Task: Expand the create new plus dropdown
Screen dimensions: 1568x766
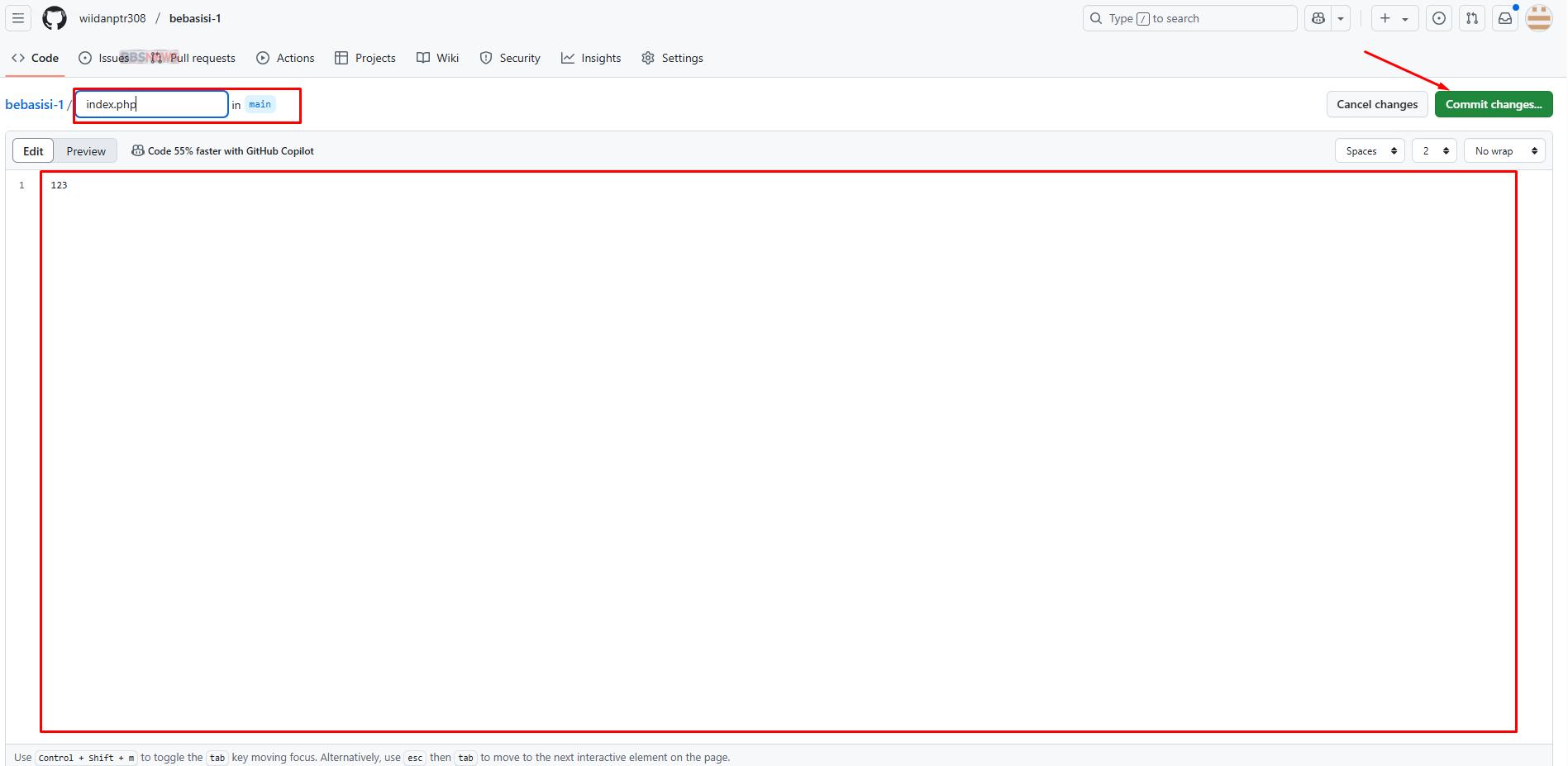Action: tap(1394, 18)
